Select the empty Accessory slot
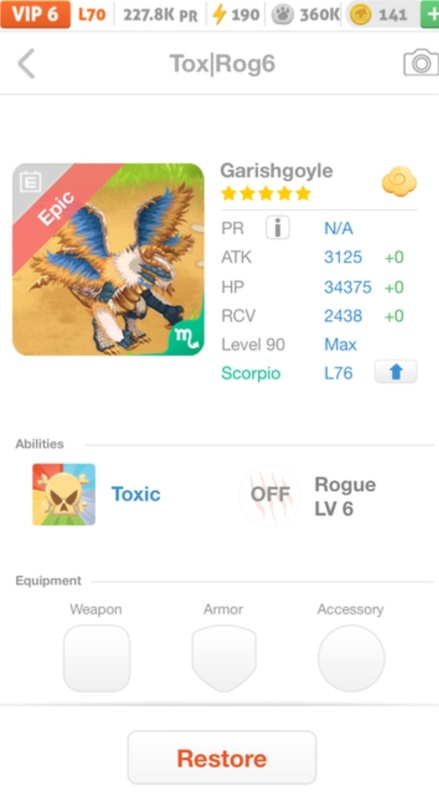Image resolution: width=439 pixels, height=800 pixels. click(351, 659)
